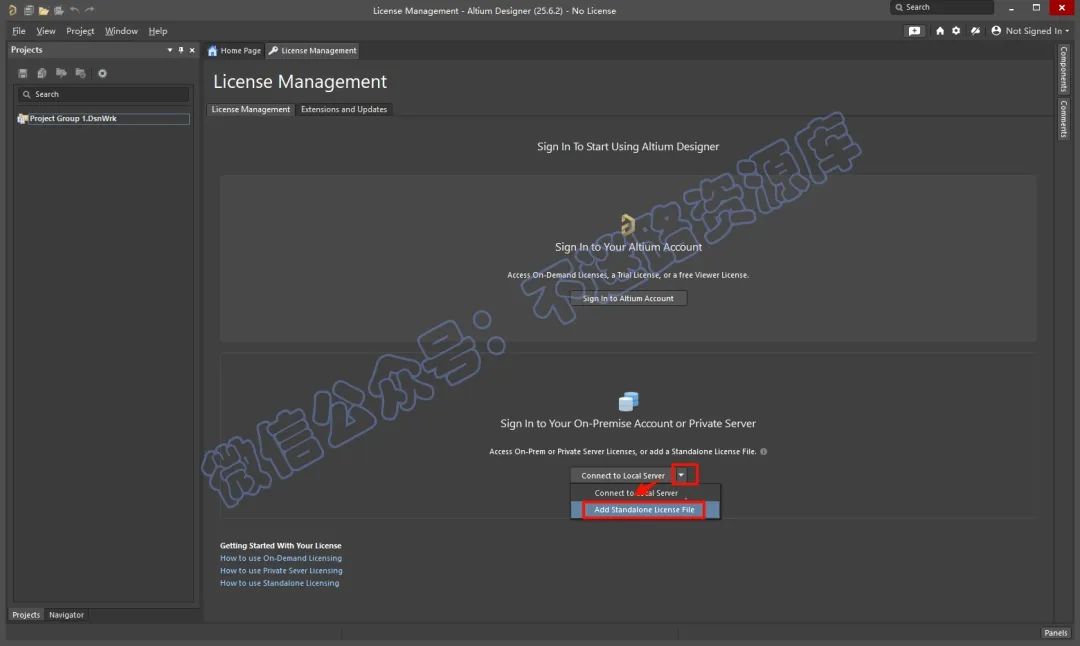Choose Add Standalone License File

[645, 510]
